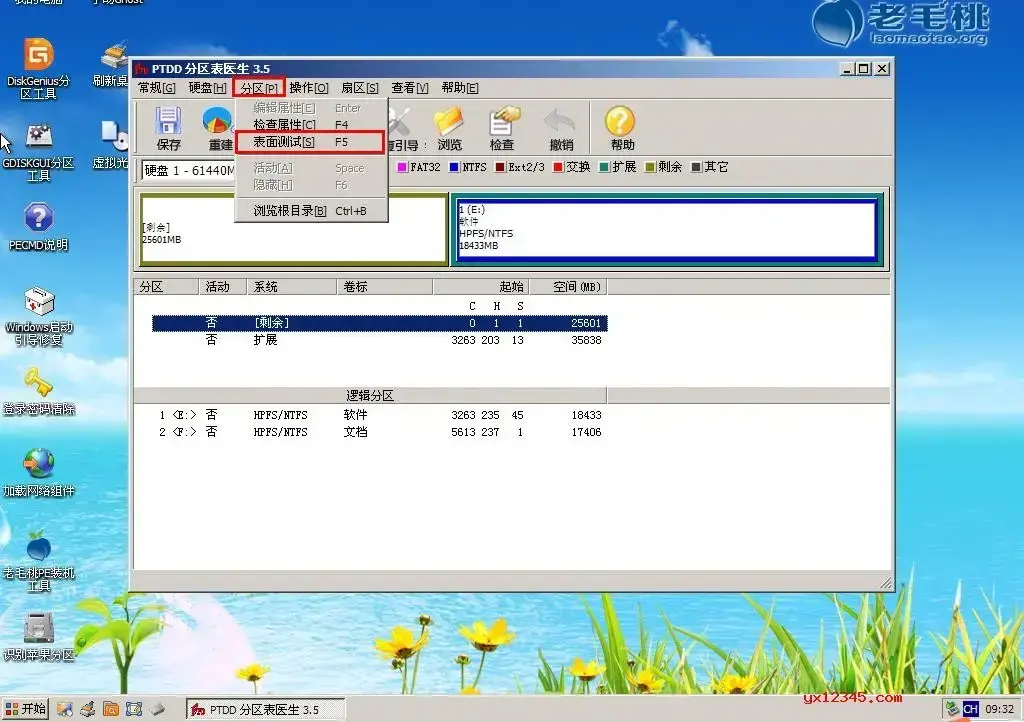This screenshot has height=722, width=1024.
Task: Choose 检查属性[C] menu entry
Action: [311, 125]
